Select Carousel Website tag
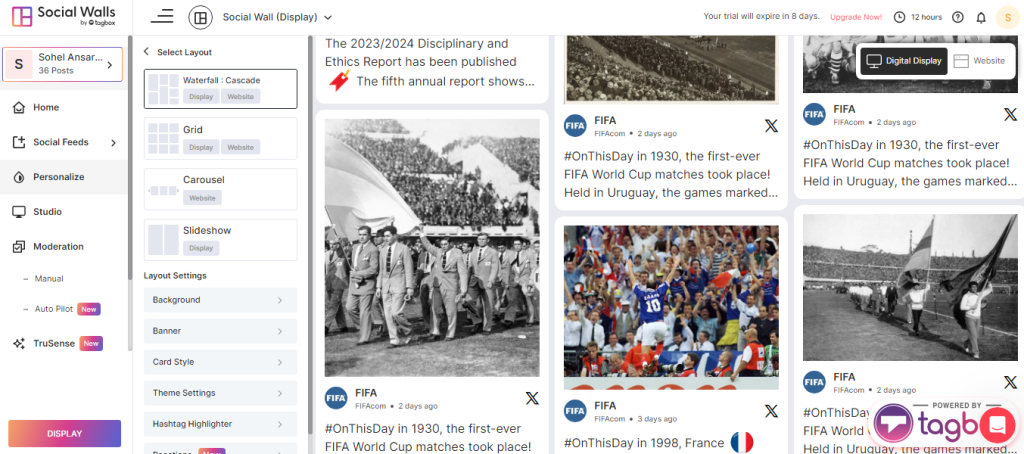The image size is (1024, 454). coord(202,197)
